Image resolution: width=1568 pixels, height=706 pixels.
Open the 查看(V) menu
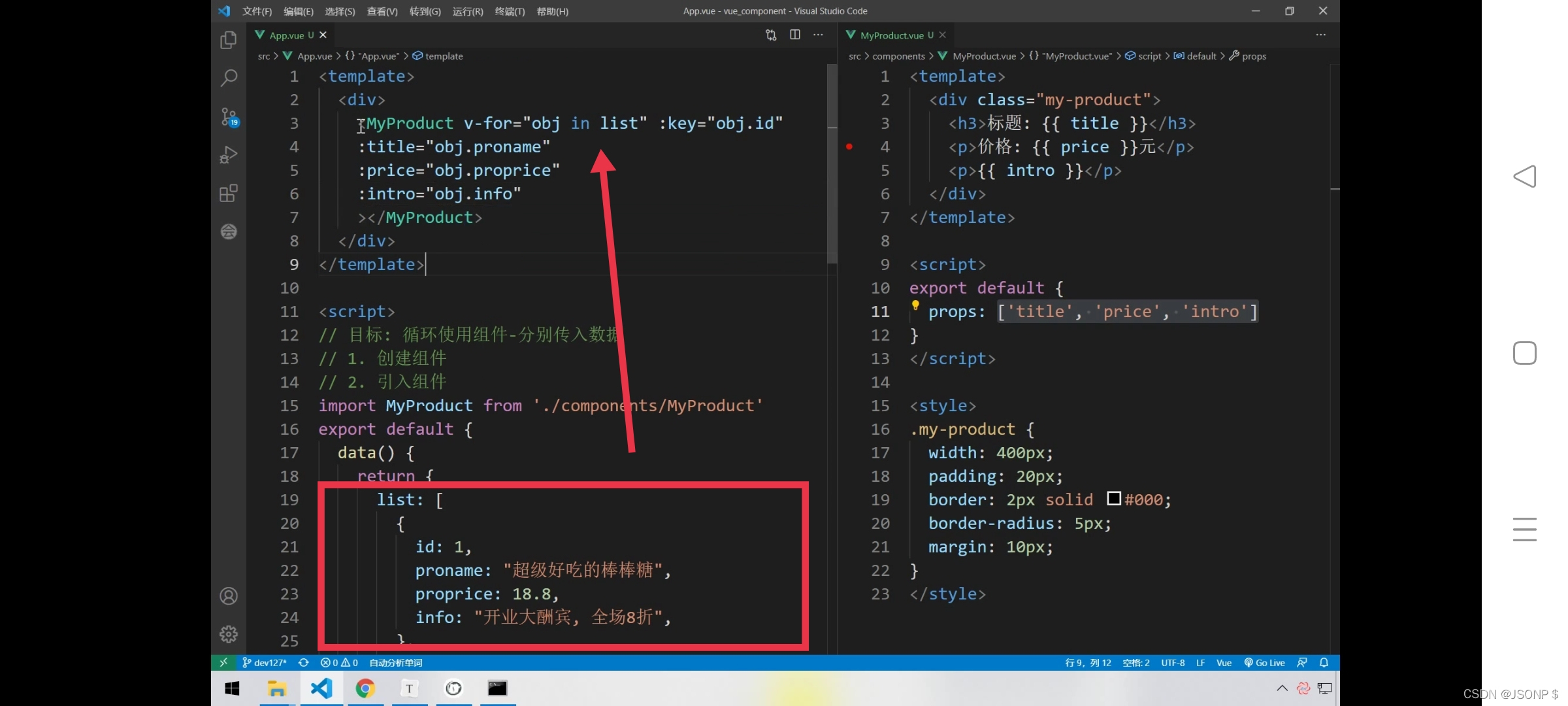tap(382, 11)
